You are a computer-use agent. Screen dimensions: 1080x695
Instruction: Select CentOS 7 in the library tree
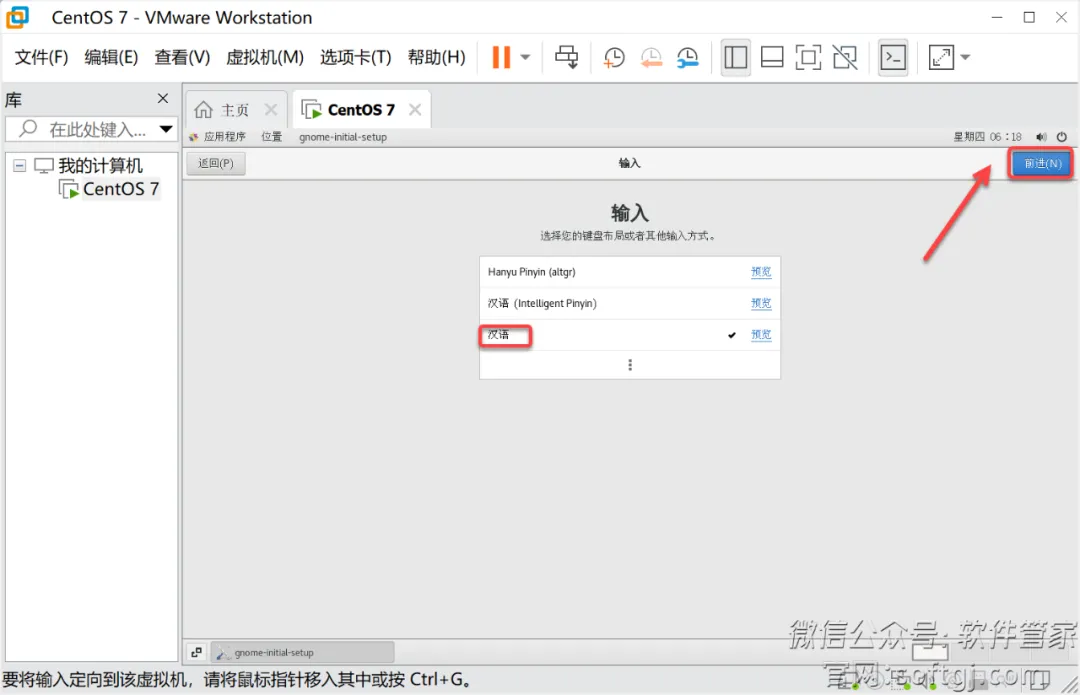(121, 189)
